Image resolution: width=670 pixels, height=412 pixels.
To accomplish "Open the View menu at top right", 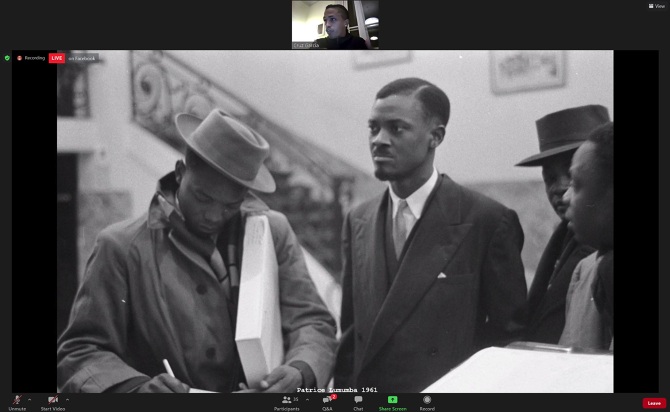I will click(x=657, y=5).
